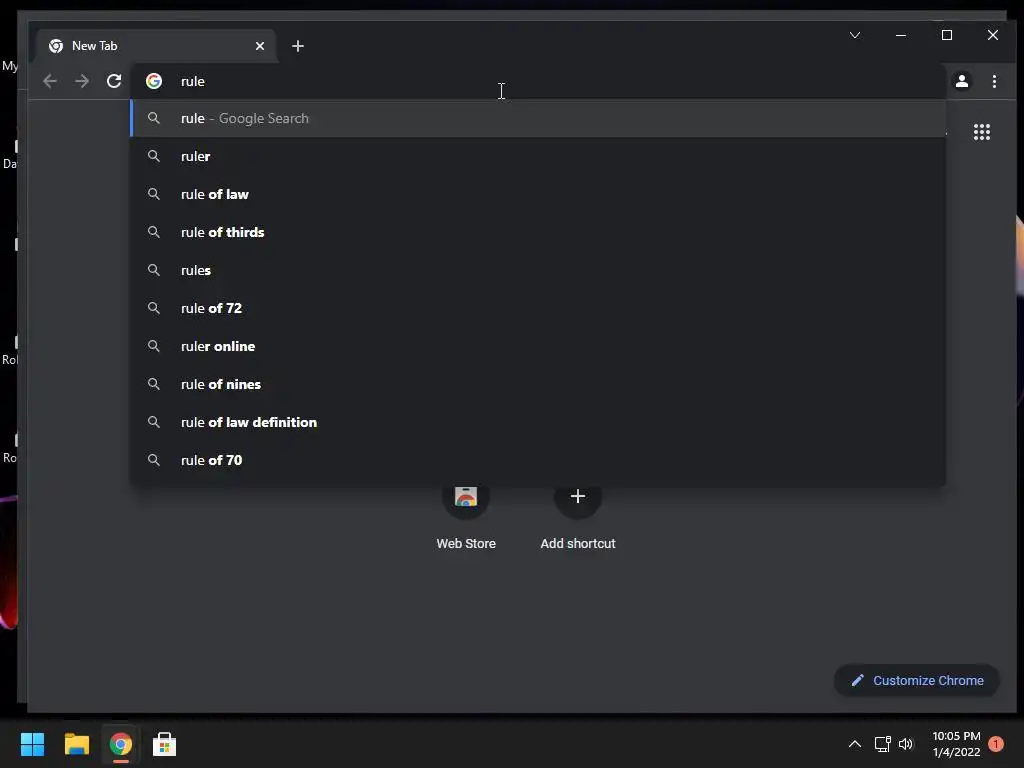
Task: Click the Customize Chrome button
Action: coord(917,680)
